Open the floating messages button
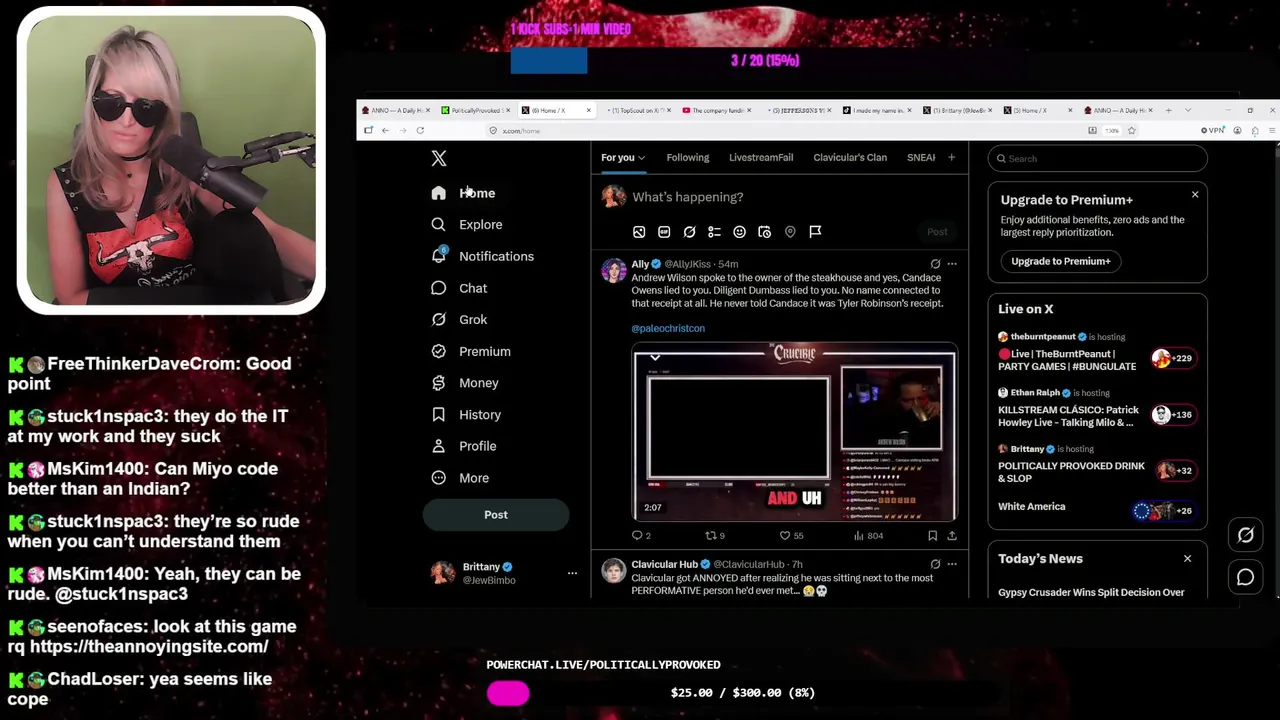This screenshot has height=720, width=1280. pyautogui.click(x=1245, y=577)
